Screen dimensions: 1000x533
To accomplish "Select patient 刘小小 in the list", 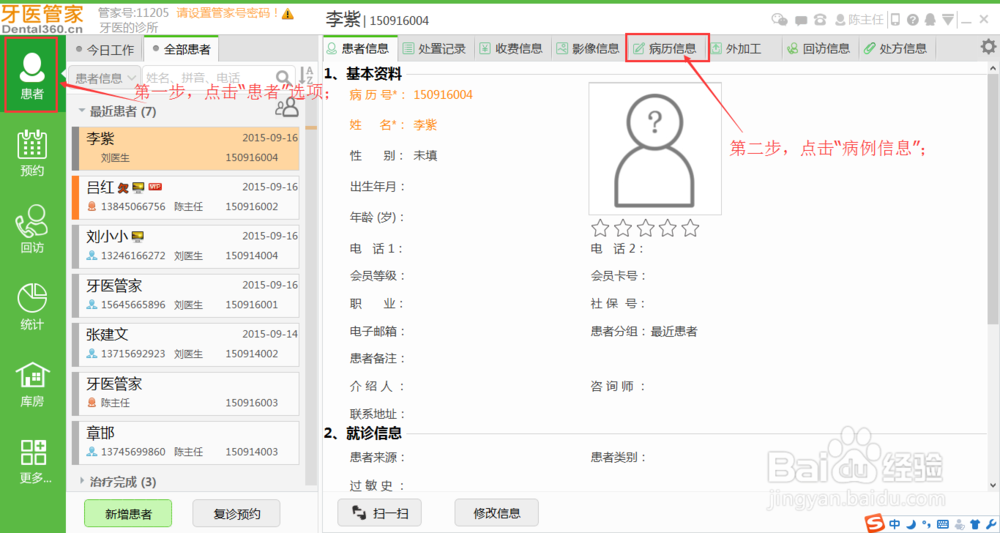I will [x=186, y=246].
